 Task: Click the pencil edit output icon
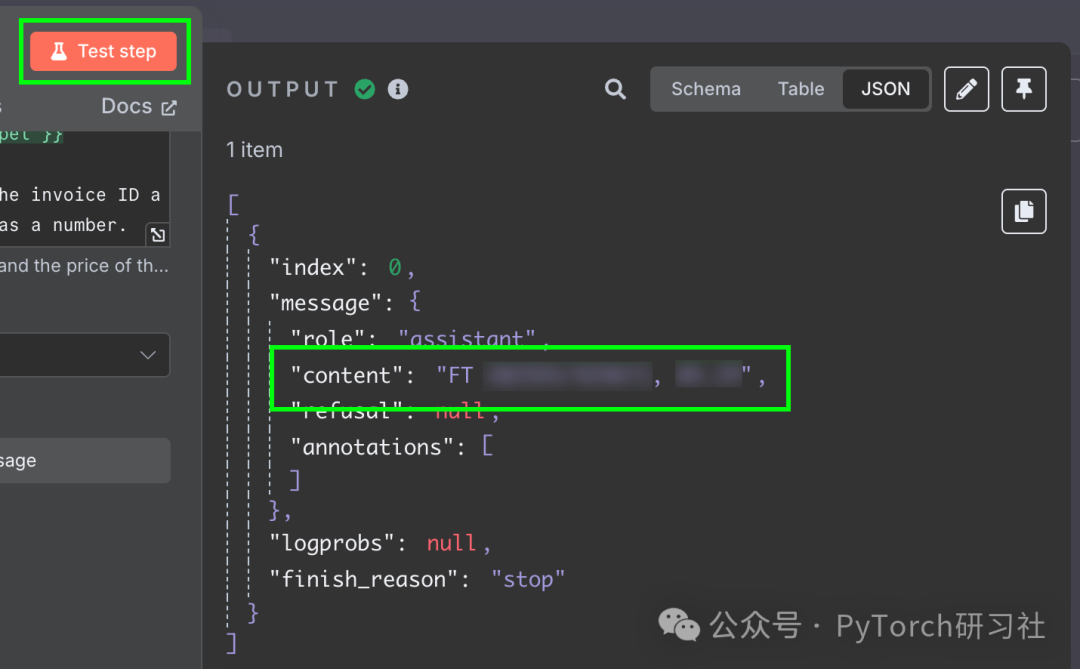point(966,89)
